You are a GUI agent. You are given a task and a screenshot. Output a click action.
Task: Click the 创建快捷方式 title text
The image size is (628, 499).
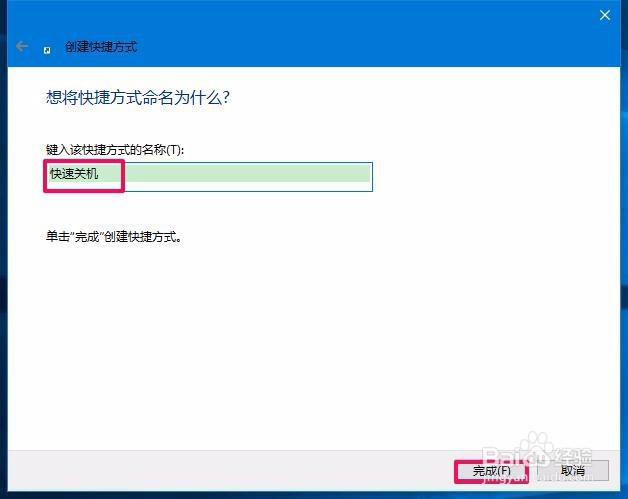101,47
